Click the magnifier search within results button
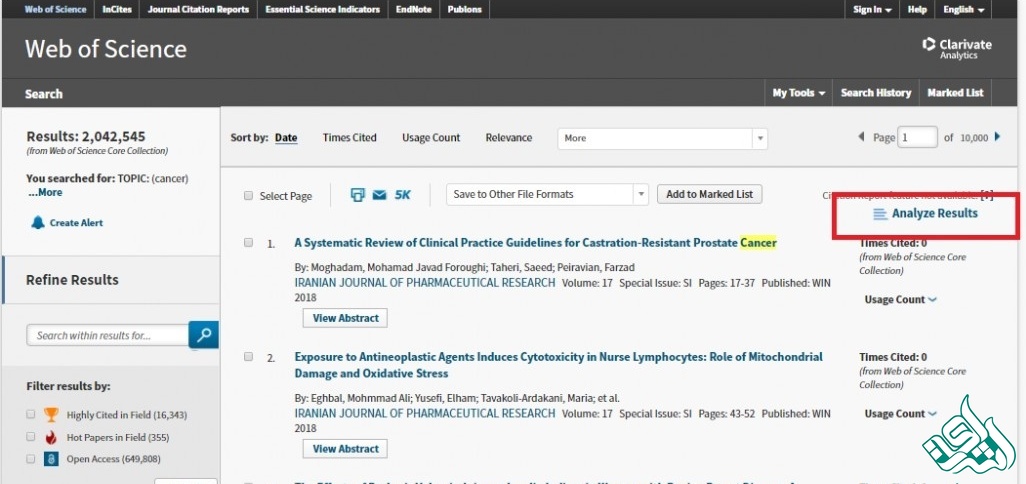This screenshot has width=1026, height=484. pyautogui.click(x=204, y=335)
